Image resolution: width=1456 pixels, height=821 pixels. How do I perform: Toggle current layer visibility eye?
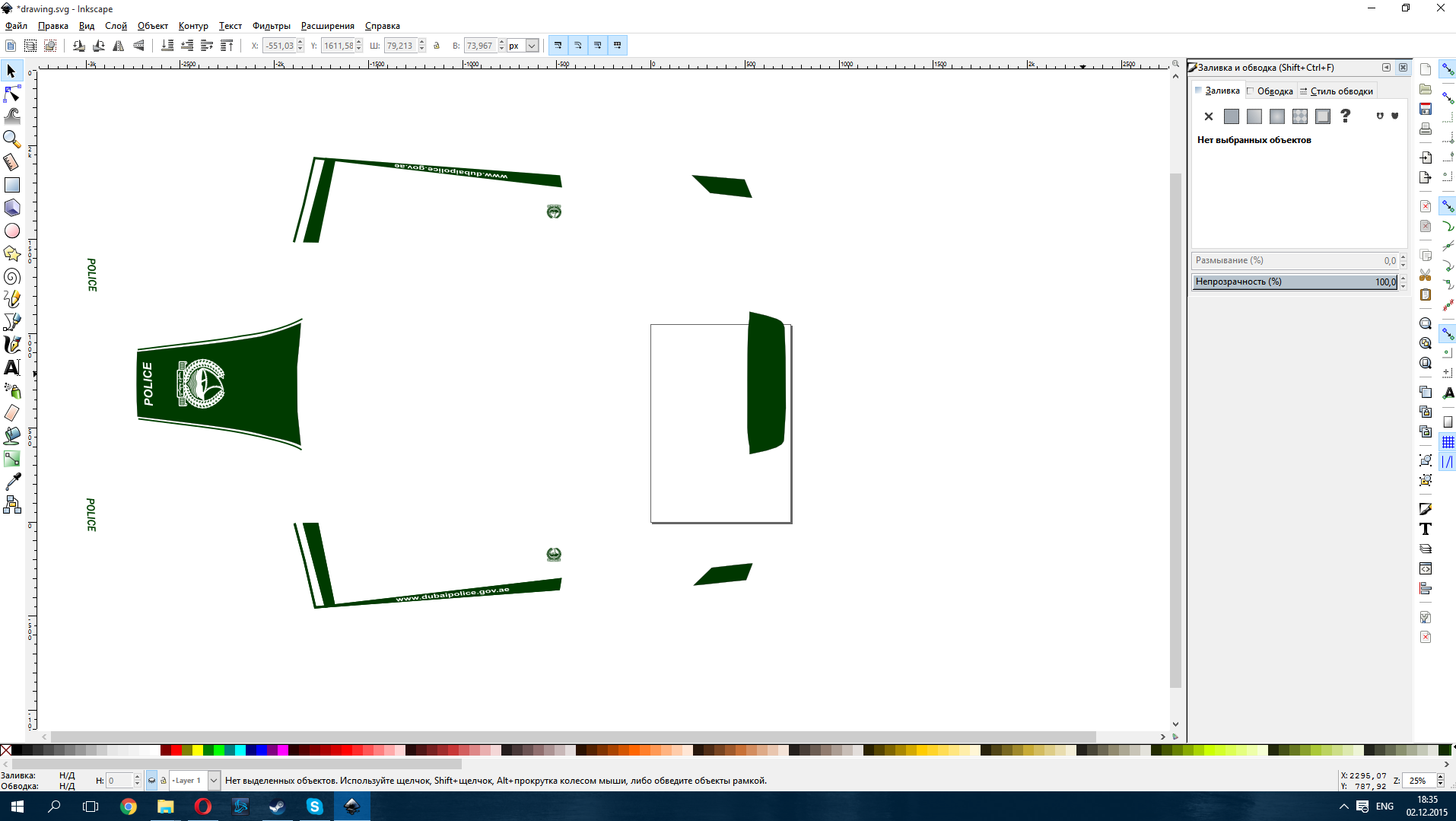(x=151, y=781)
